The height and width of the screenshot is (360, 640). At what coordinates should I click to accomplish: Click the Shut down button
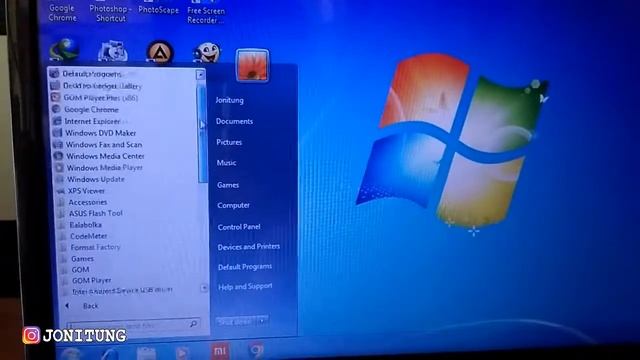coord(236,322)
